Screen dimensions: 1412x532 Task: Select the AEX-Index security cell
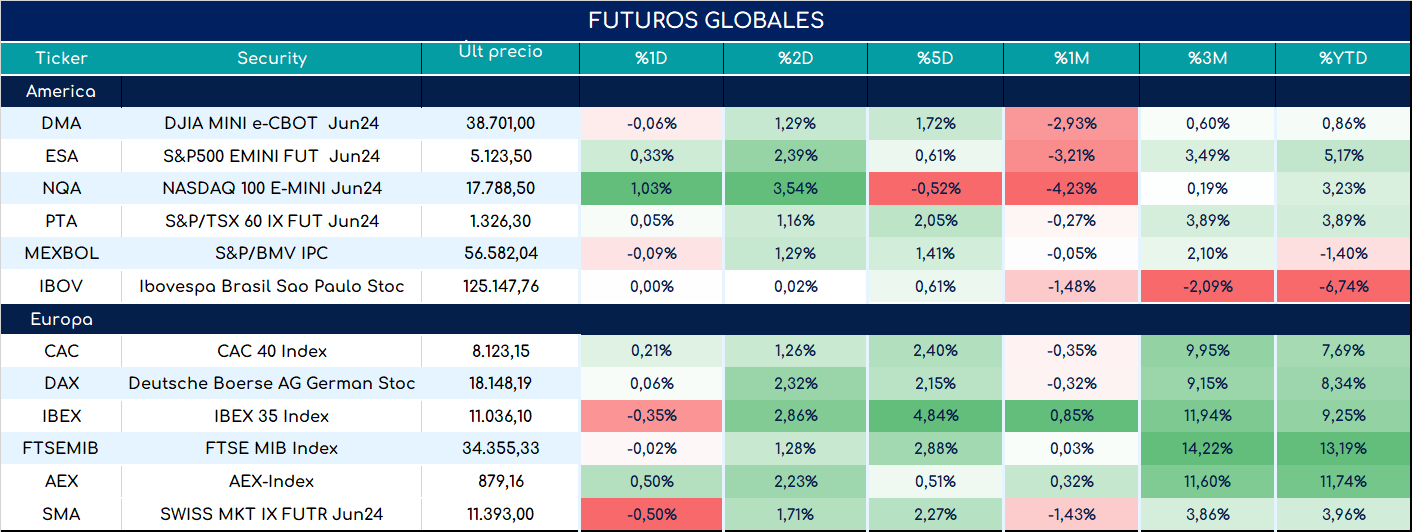[x=272, y=481]
